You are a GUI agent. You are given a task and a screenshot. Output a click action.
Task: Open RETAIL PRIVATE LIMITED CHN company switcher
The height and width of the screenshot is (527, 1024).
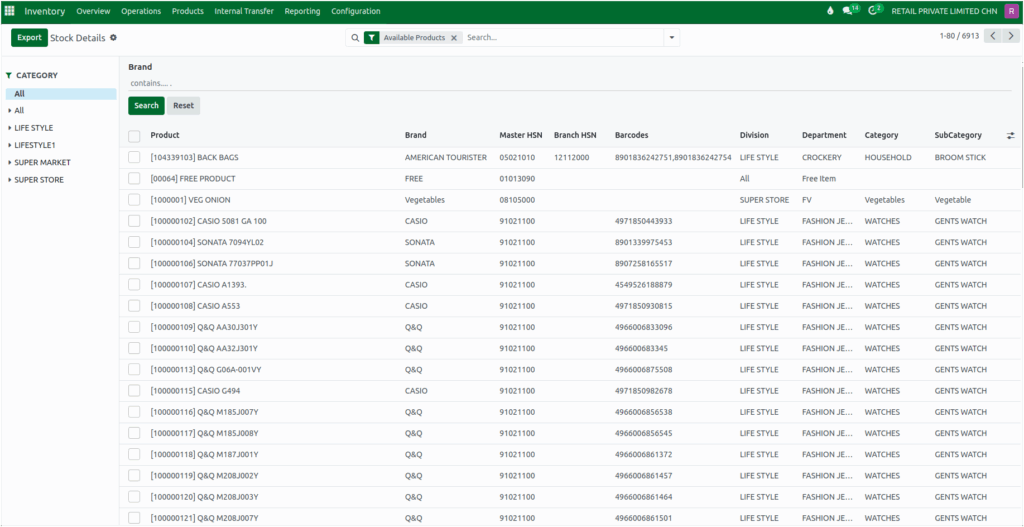[944, 11]
